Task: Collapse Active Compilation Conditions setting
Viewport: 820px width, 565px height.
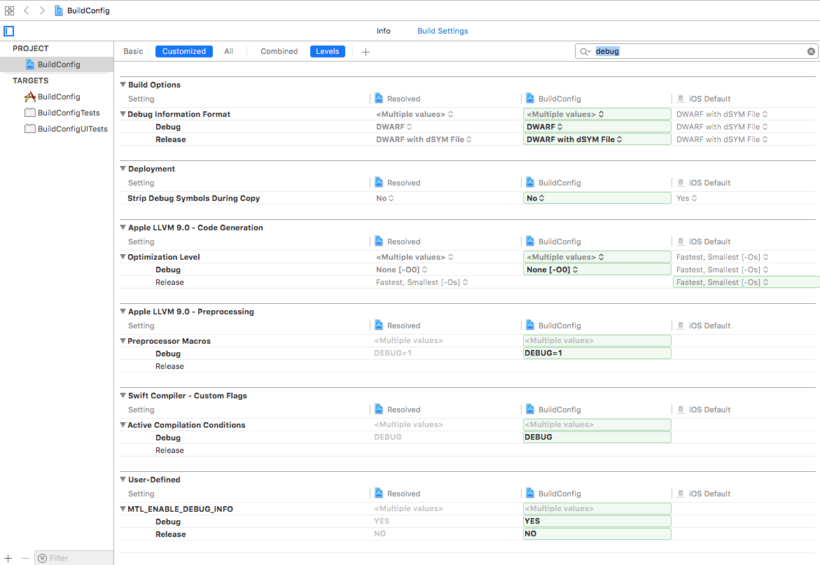Action: [123, 425]
